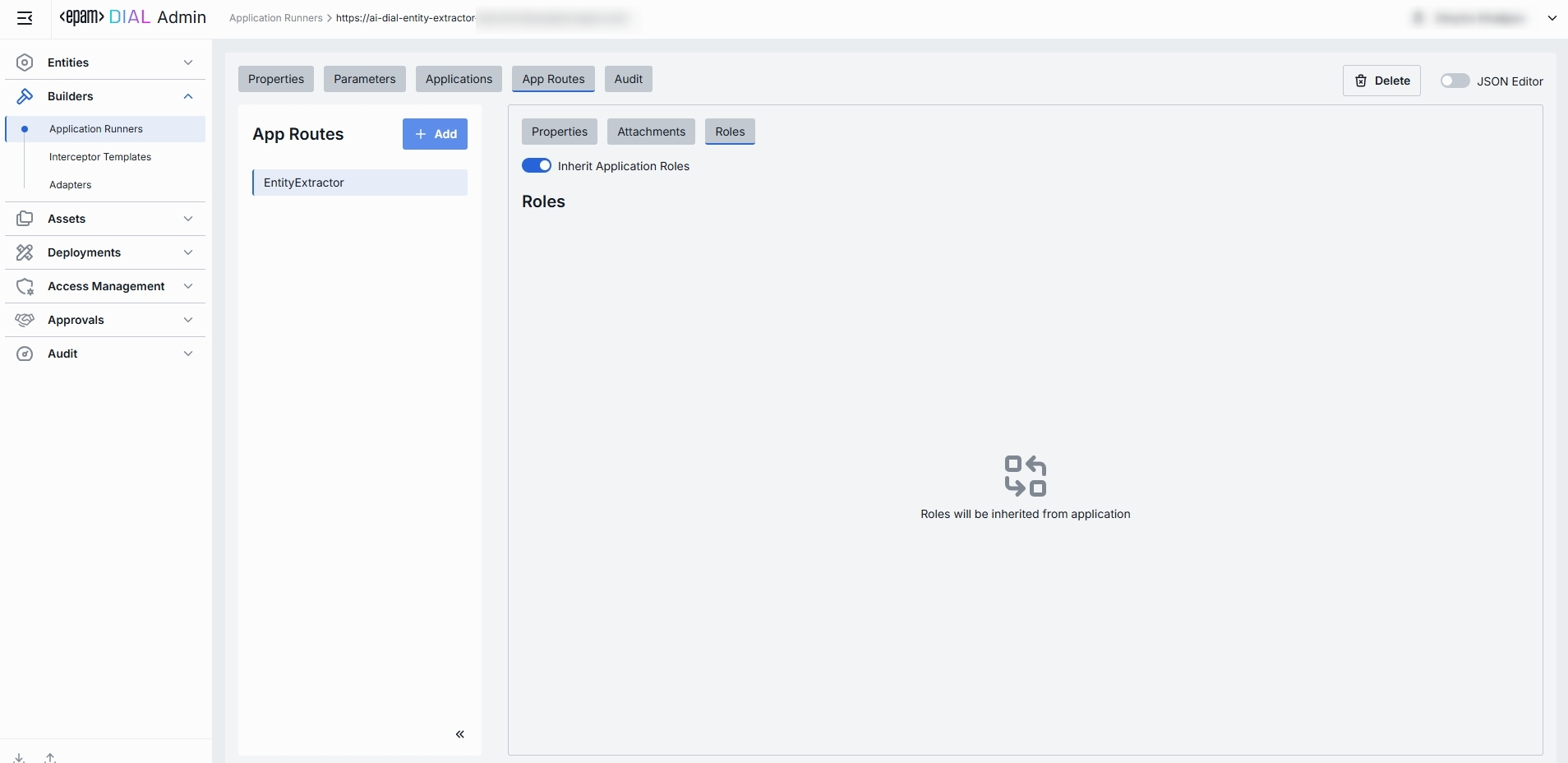Viewport: 1568px width, 763px height.
Task: Expand the Entities section chevron
Action: coord(188,62)
